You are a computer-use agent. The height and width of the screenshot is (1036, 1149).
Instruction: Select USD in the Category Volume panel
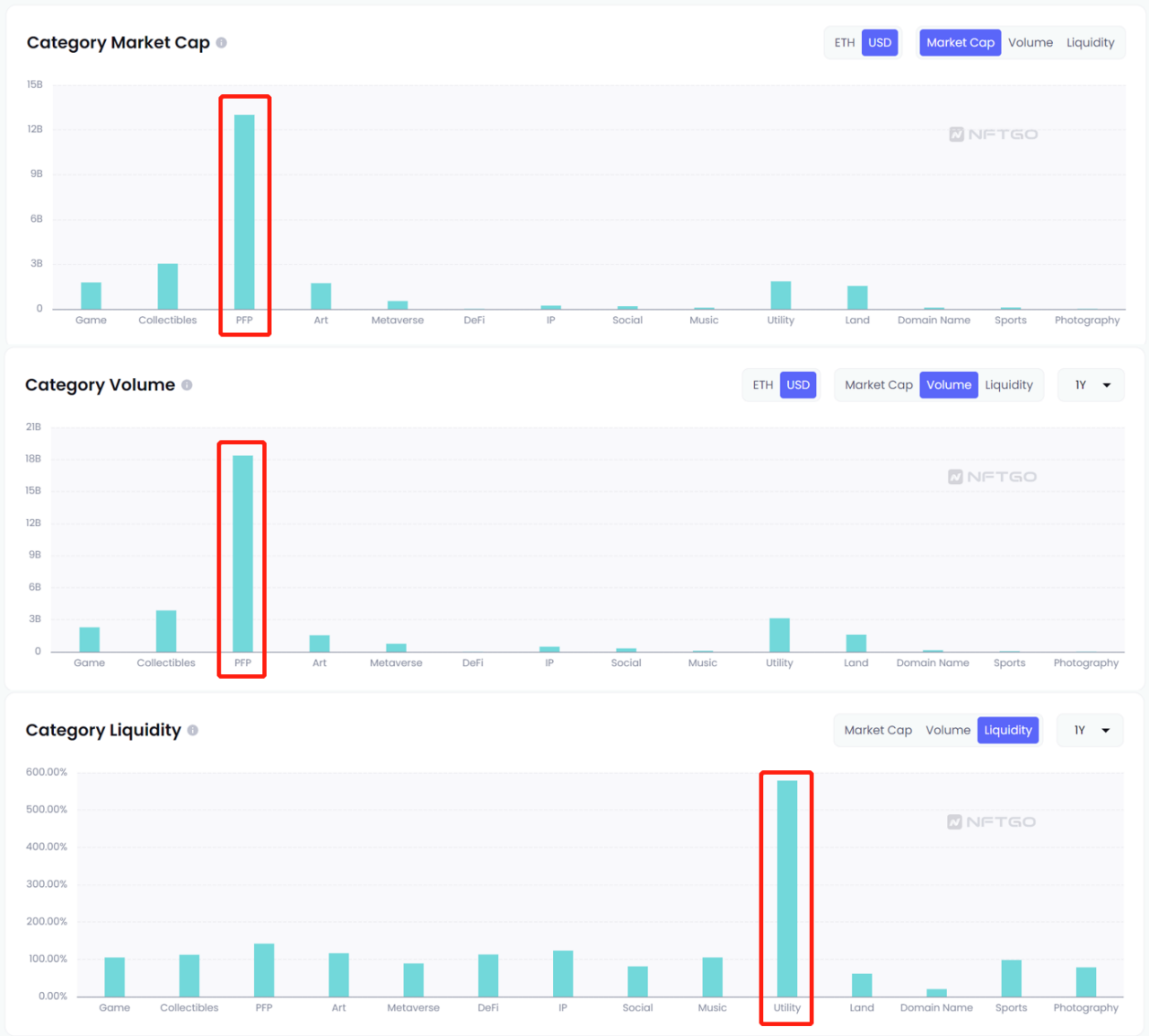pyautogui.click(x=798, y=384)
